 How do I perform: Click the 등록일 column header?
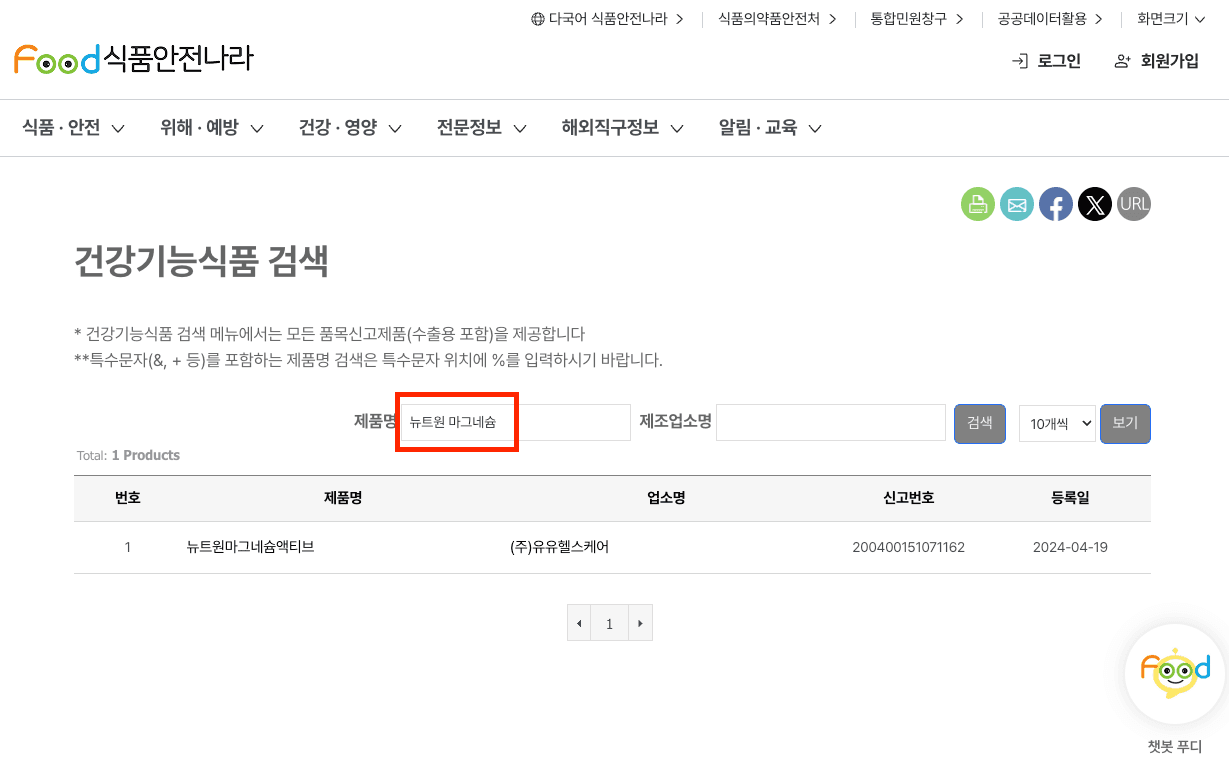pyautogui.click(x=1070, y=498)
